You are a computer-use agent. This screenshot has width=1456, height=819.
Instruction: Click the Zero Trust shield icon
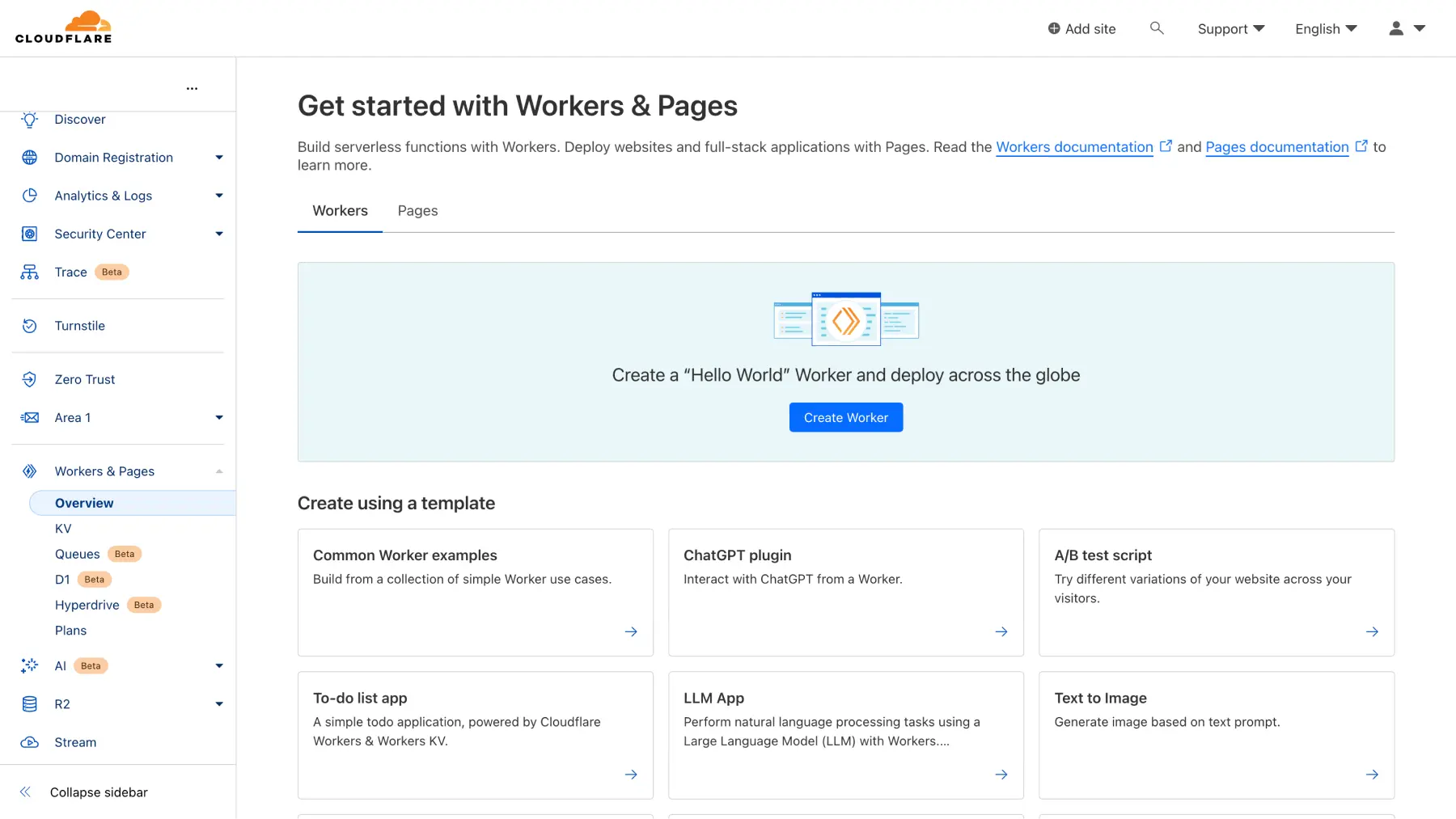tap(30, 379)
